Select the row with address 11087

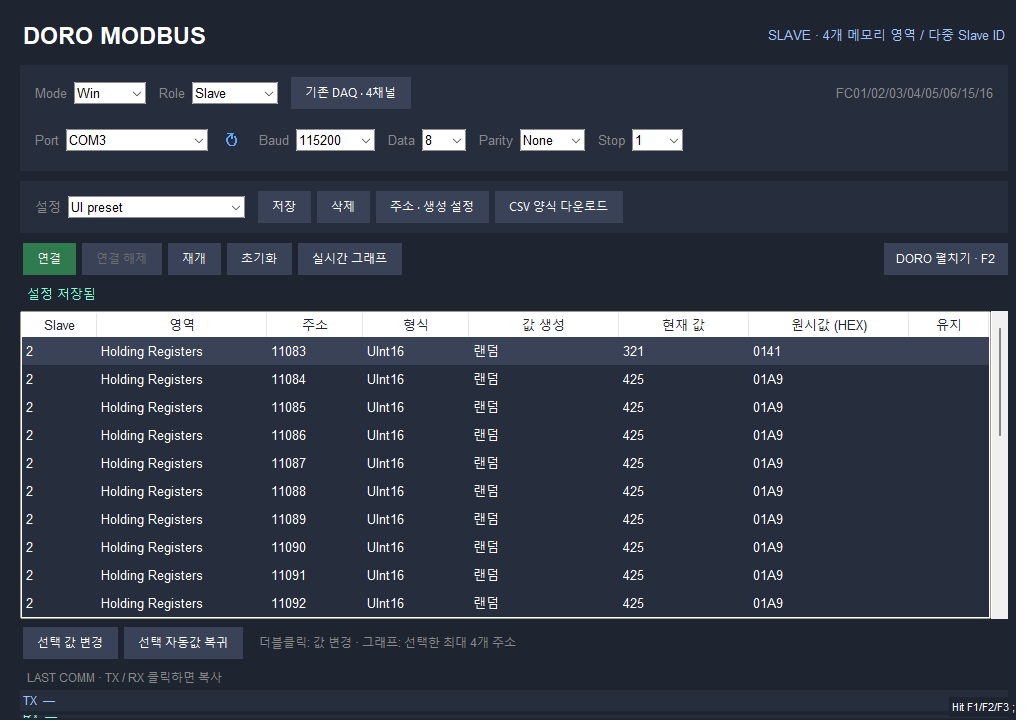(x=505, y=464)
